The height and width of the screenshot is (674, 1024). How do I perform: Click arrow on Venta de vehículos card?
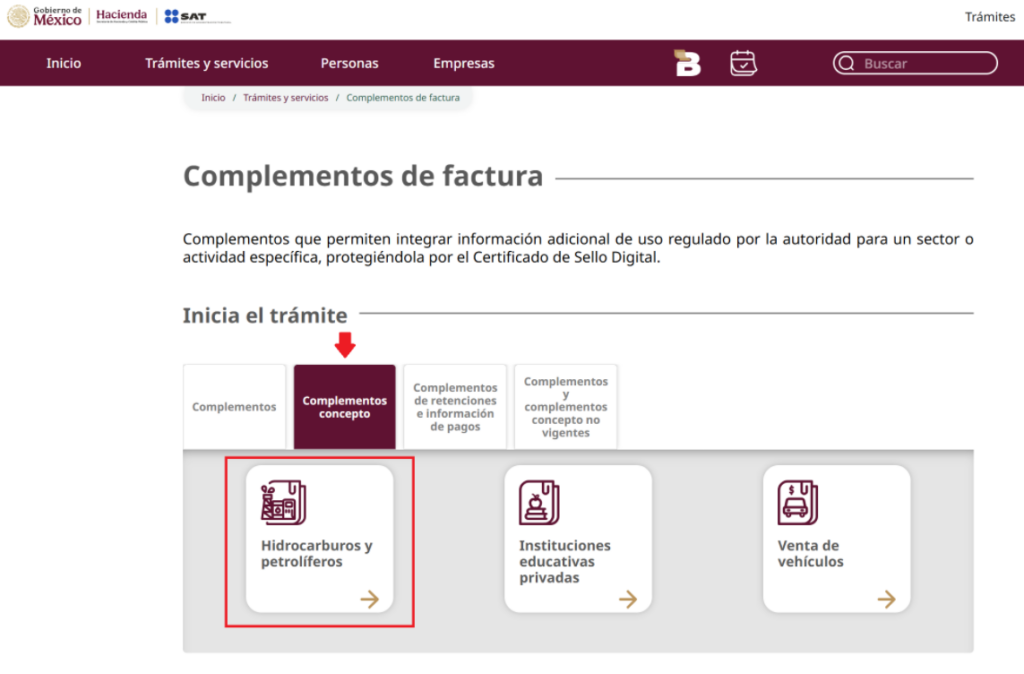[886, 599]
